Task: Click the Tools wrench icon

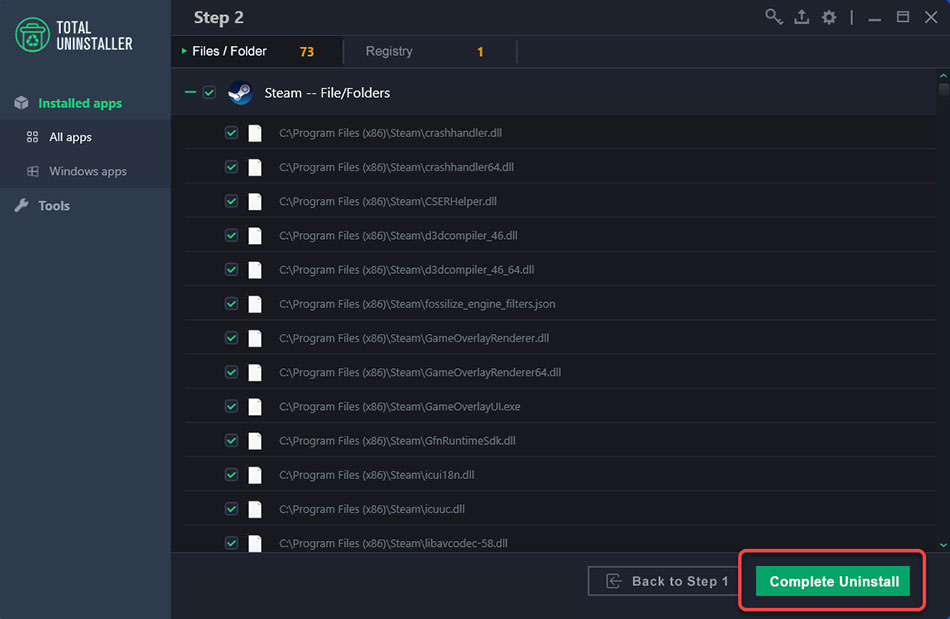Action: (22, 205)
